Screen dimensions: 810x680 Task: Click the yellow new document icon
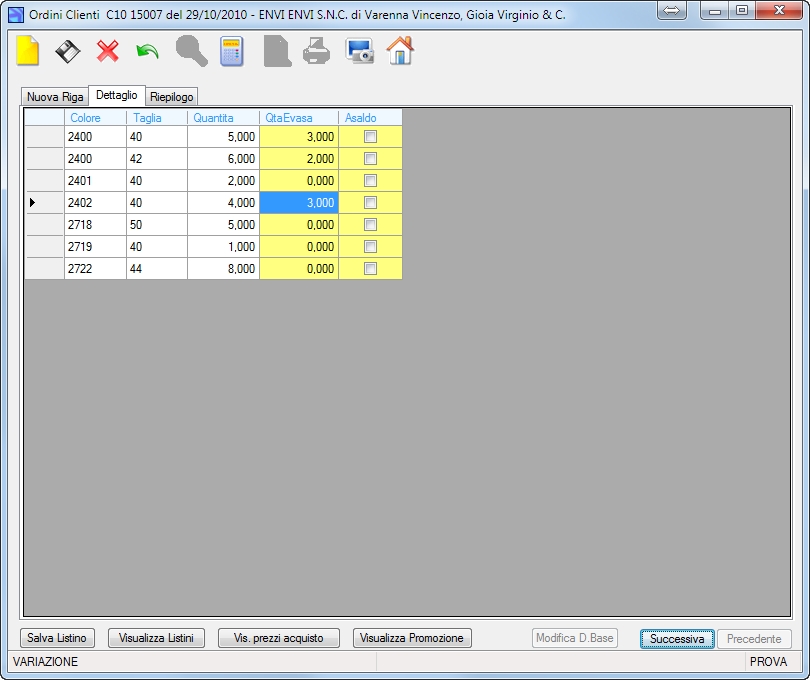pyautogui.click(x=27, y=51)
